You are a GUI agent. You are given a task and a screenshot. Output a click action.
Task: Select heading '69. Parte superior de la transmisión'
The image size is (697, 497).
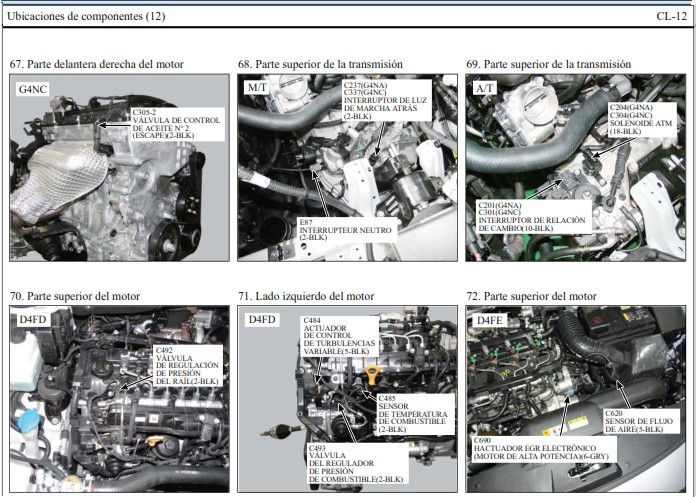(x=549, y=64)
